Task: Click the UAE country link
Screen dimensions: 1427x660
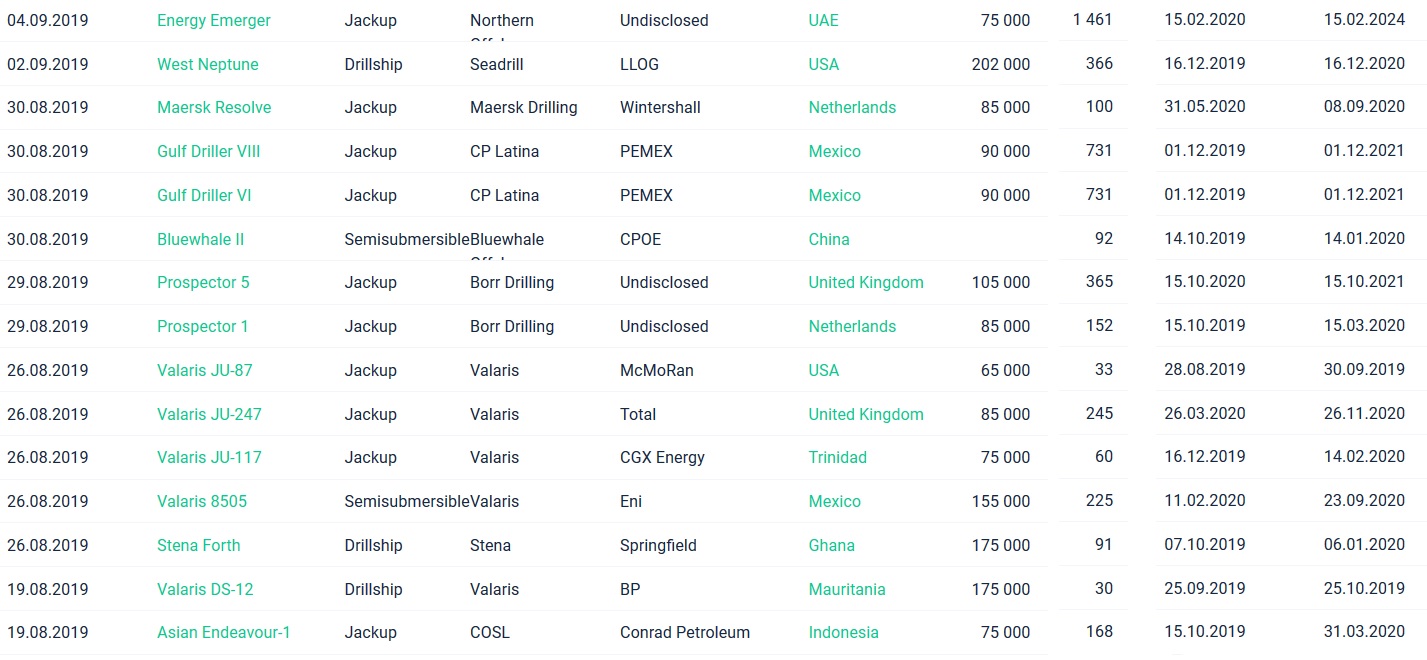Action: 823,20
